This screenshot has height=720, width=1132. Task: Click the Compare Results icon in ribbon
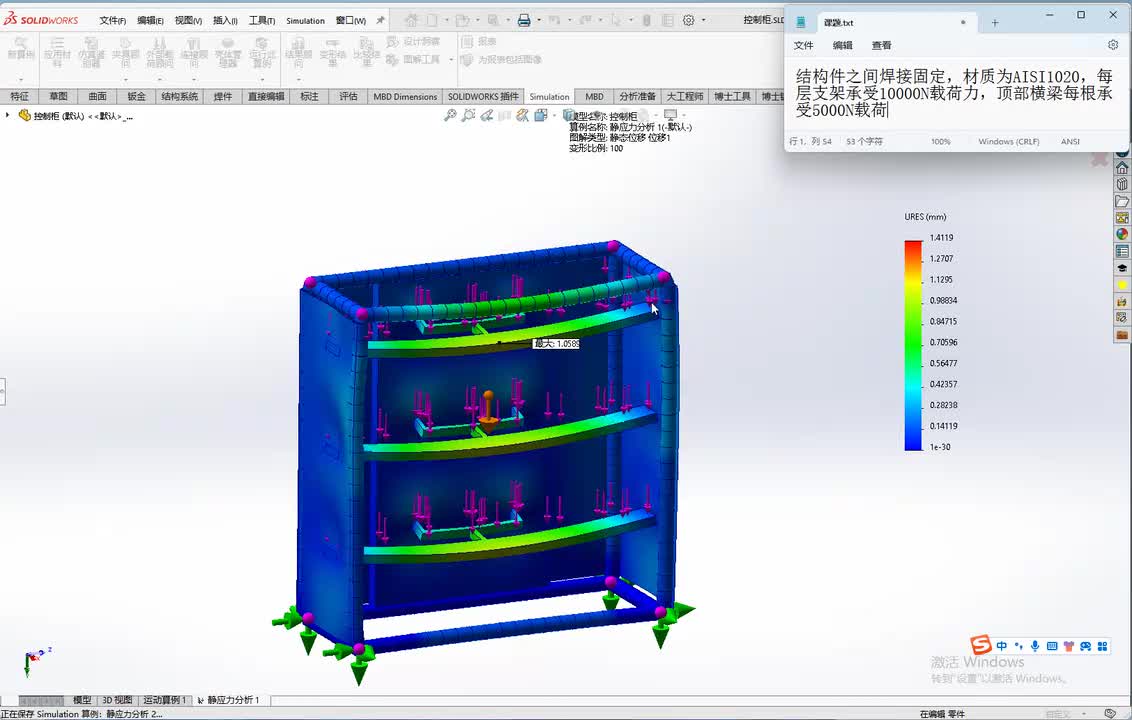click(x=367, y=53)
